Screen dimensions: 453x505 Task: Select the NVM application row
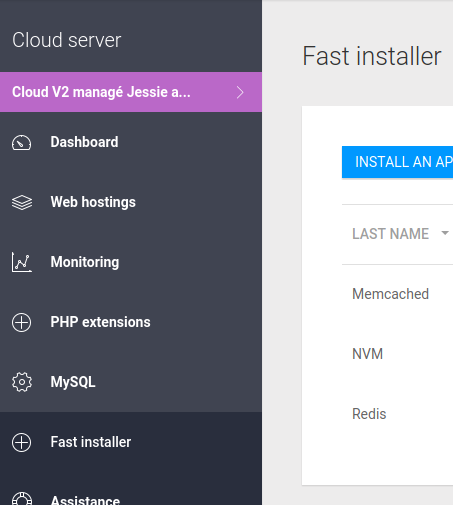397,354
